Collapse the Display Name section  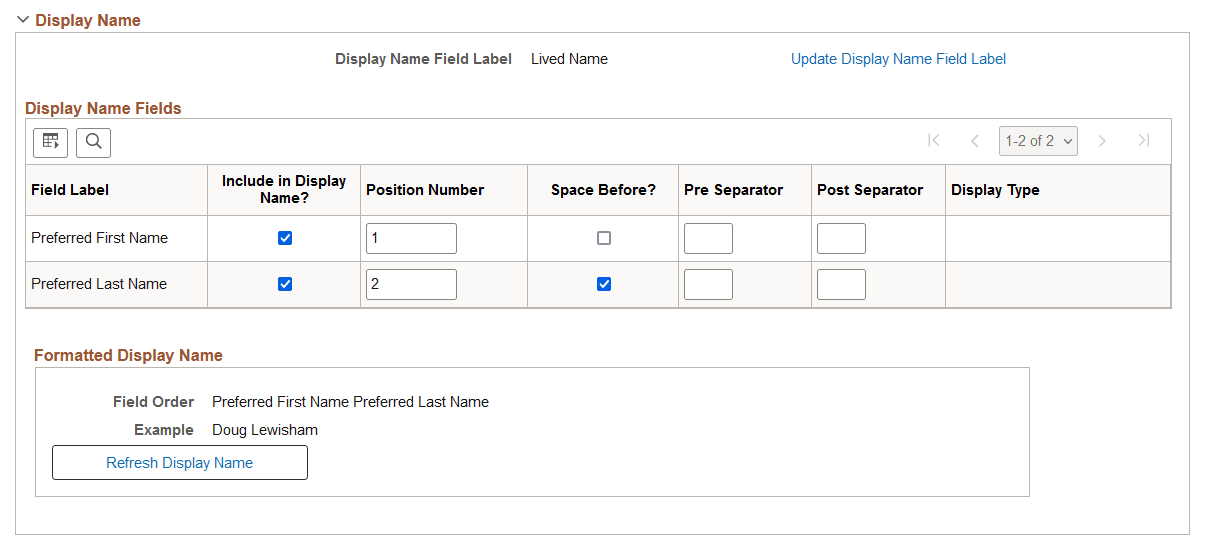23,20
